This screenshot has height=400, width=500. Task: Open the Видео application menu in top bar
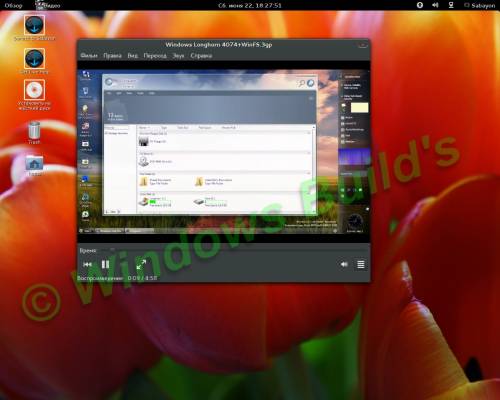pos(48,5)
